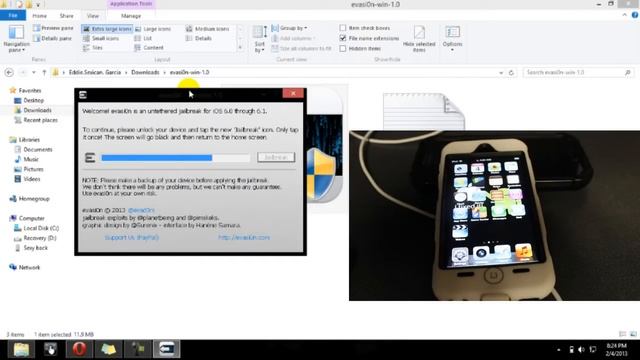Click the evasi0n jailbreak progress bar
The image size is (640, 360).
coord(176,158)
